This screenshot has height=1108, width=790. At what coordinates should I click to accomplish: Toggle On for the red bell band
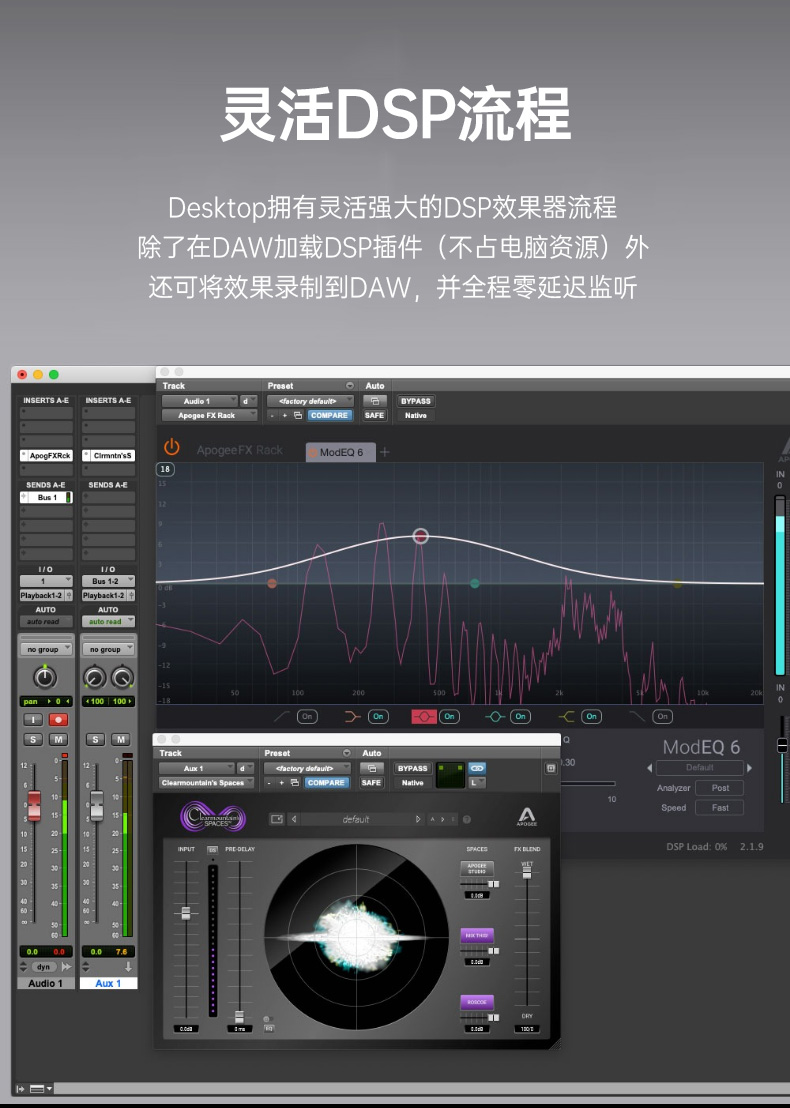[449, 717]
